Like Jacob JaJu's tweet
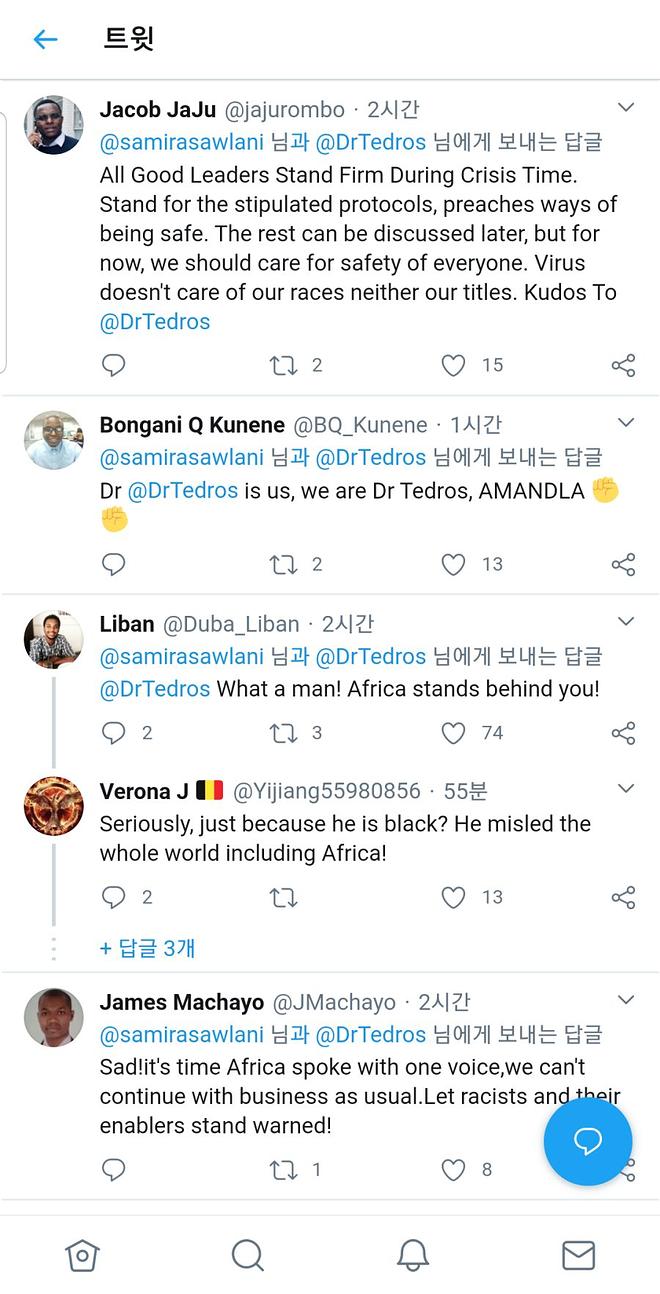 454,365
